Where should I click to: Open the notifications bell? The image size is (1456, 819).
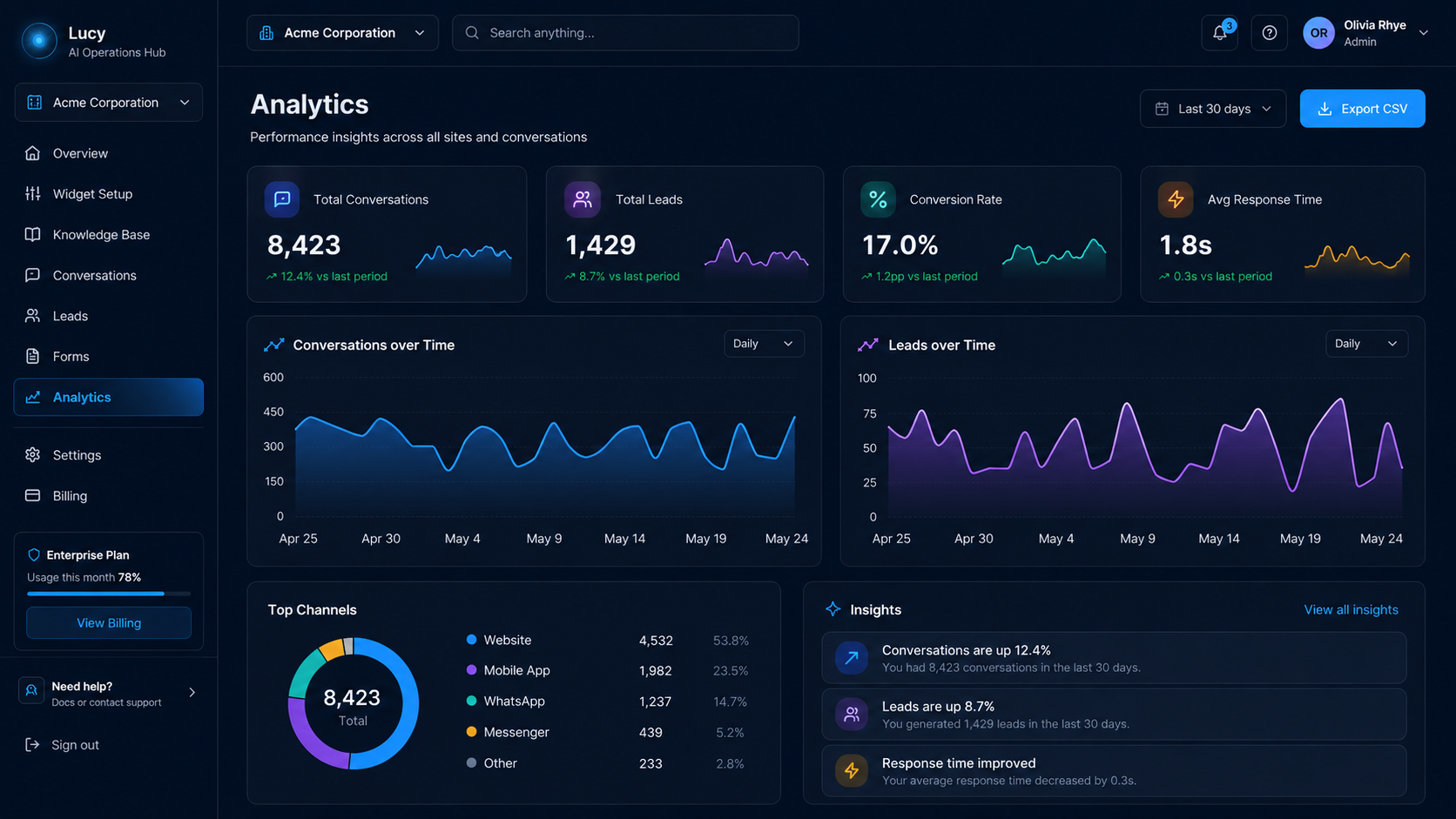click(1219, 33)
